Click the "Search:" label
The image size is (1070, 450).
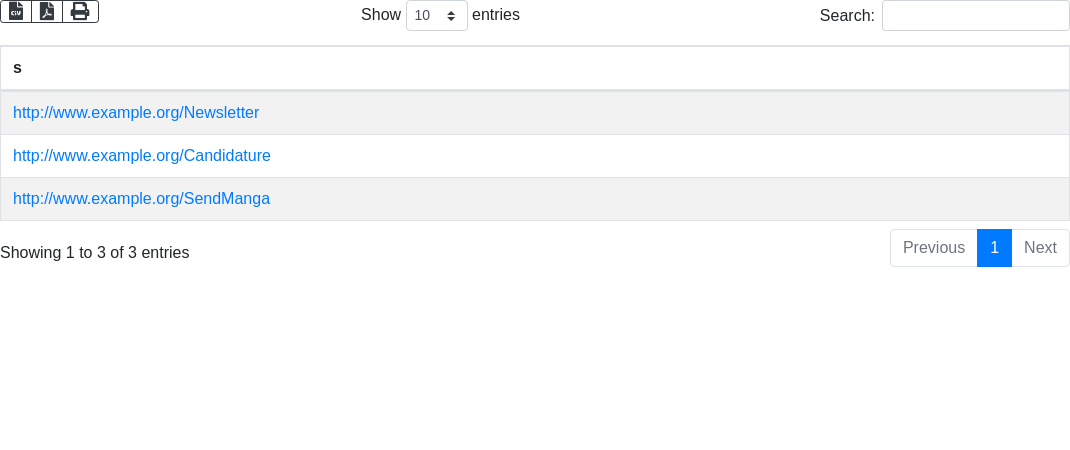pos(847,16)
